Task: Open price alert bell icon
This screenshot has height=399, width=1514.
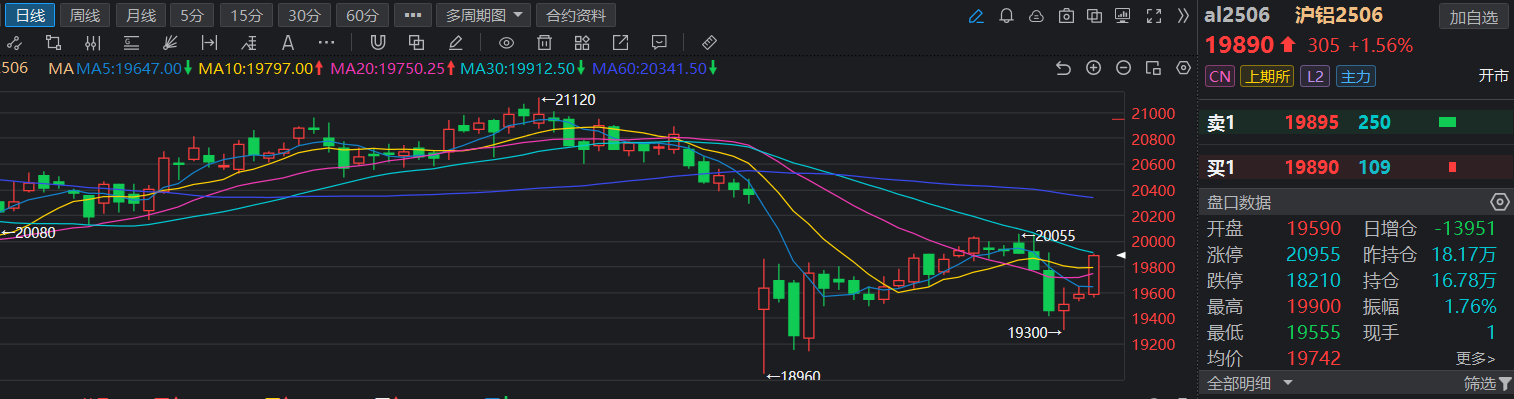Action: coord(1007,16)
